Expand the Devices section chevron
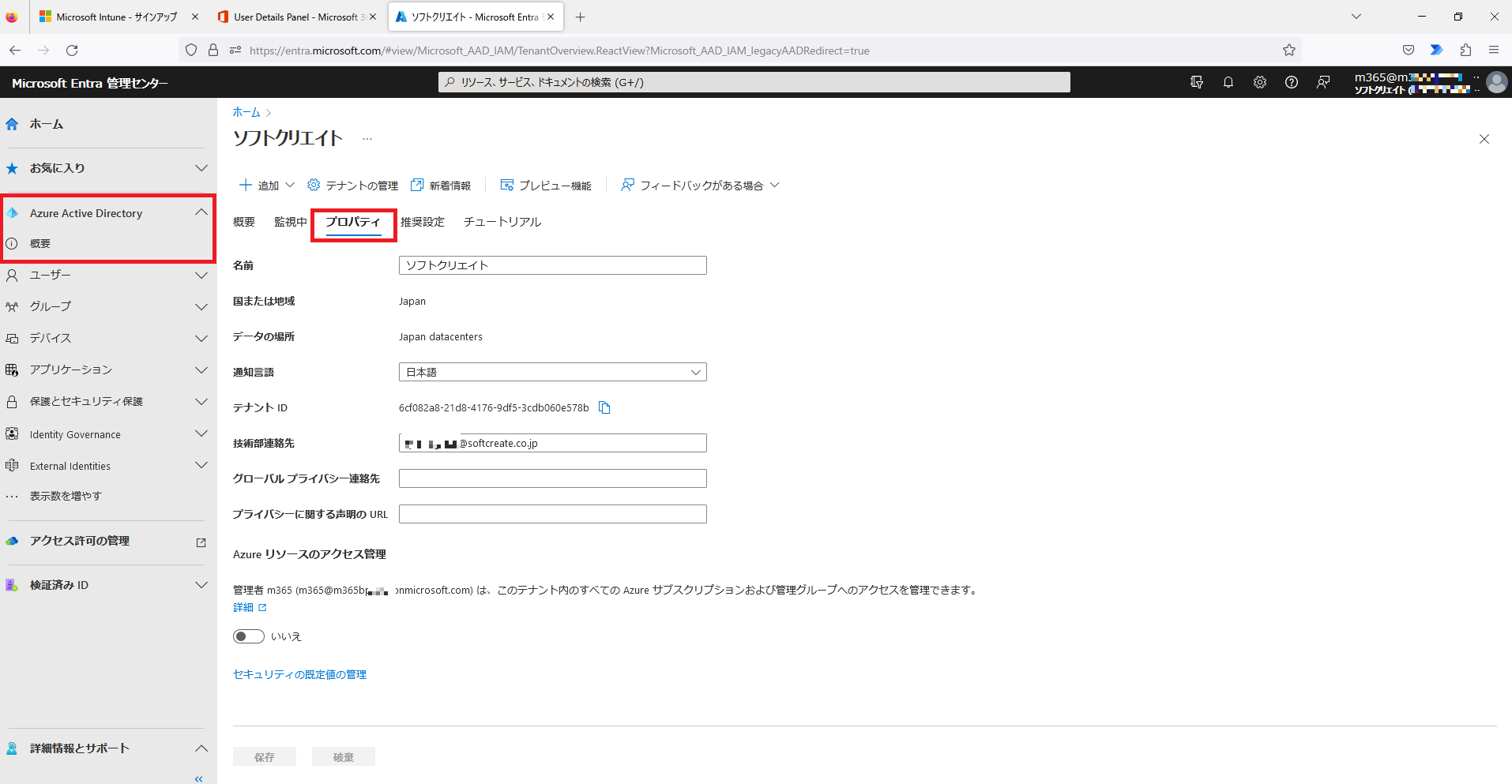 [x=201, y=339]
